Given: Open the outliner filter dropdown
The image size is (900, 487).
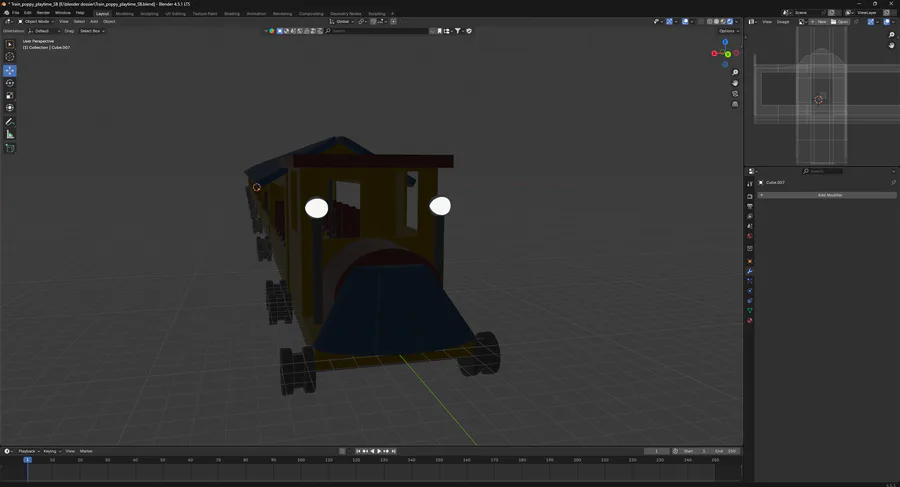Looking at the screenshot, I should (x=459, y=31).
